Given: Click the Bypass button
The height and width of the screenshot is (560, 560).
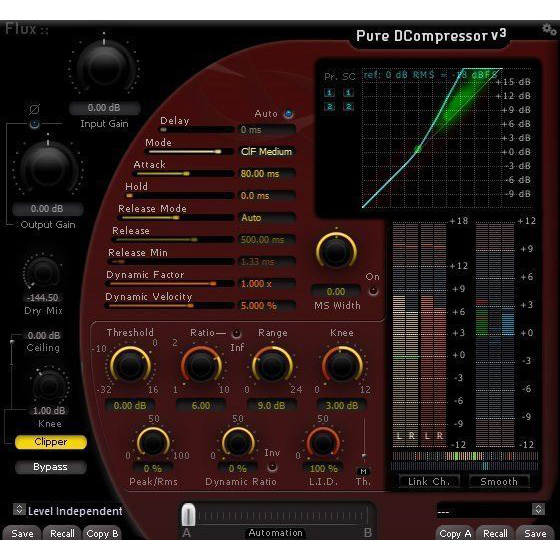Looking at the screenshot, I should pyautogui.click(x=51, y=467).
